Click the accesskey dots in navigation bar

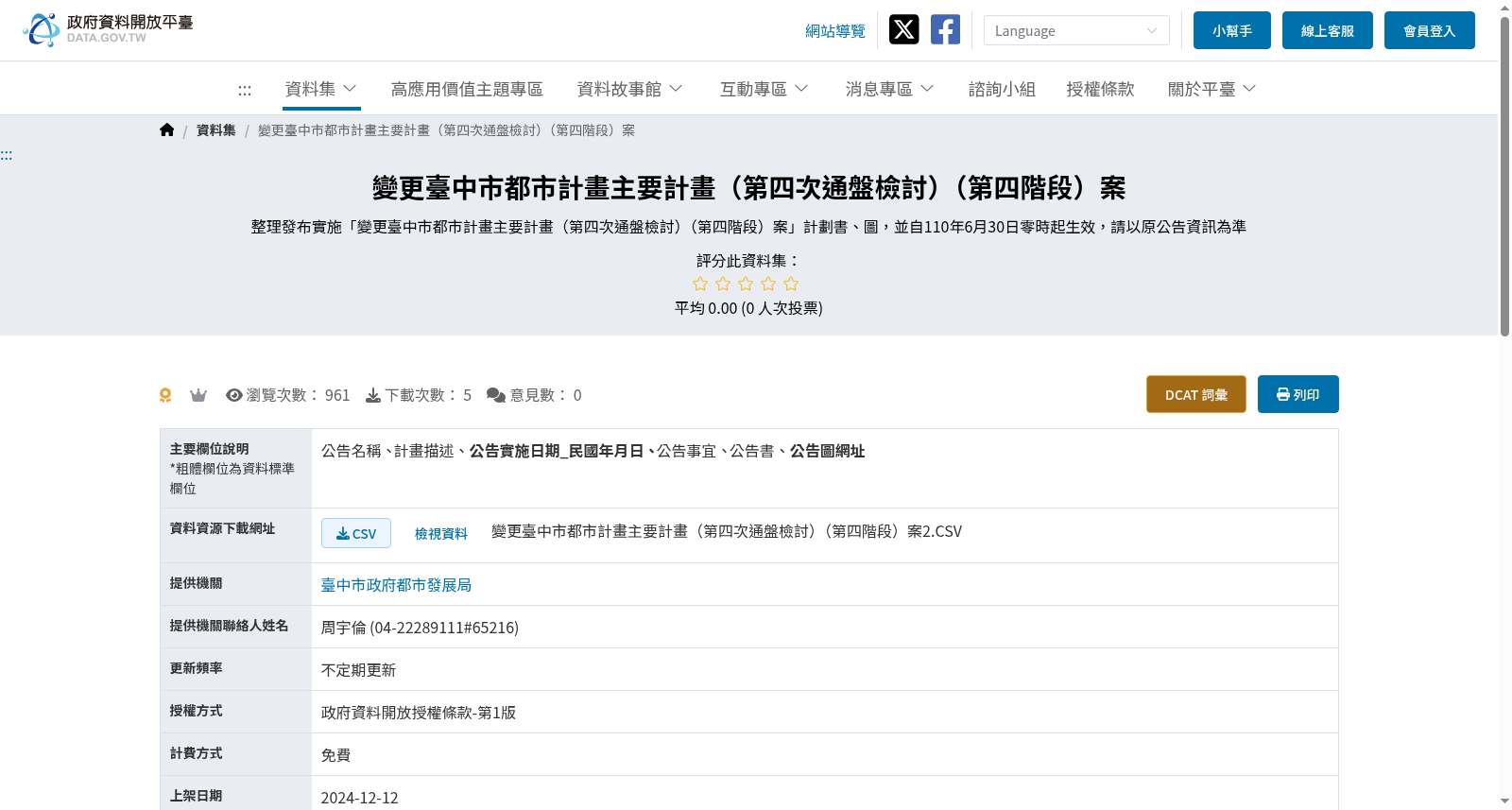[x=245, y=90]
